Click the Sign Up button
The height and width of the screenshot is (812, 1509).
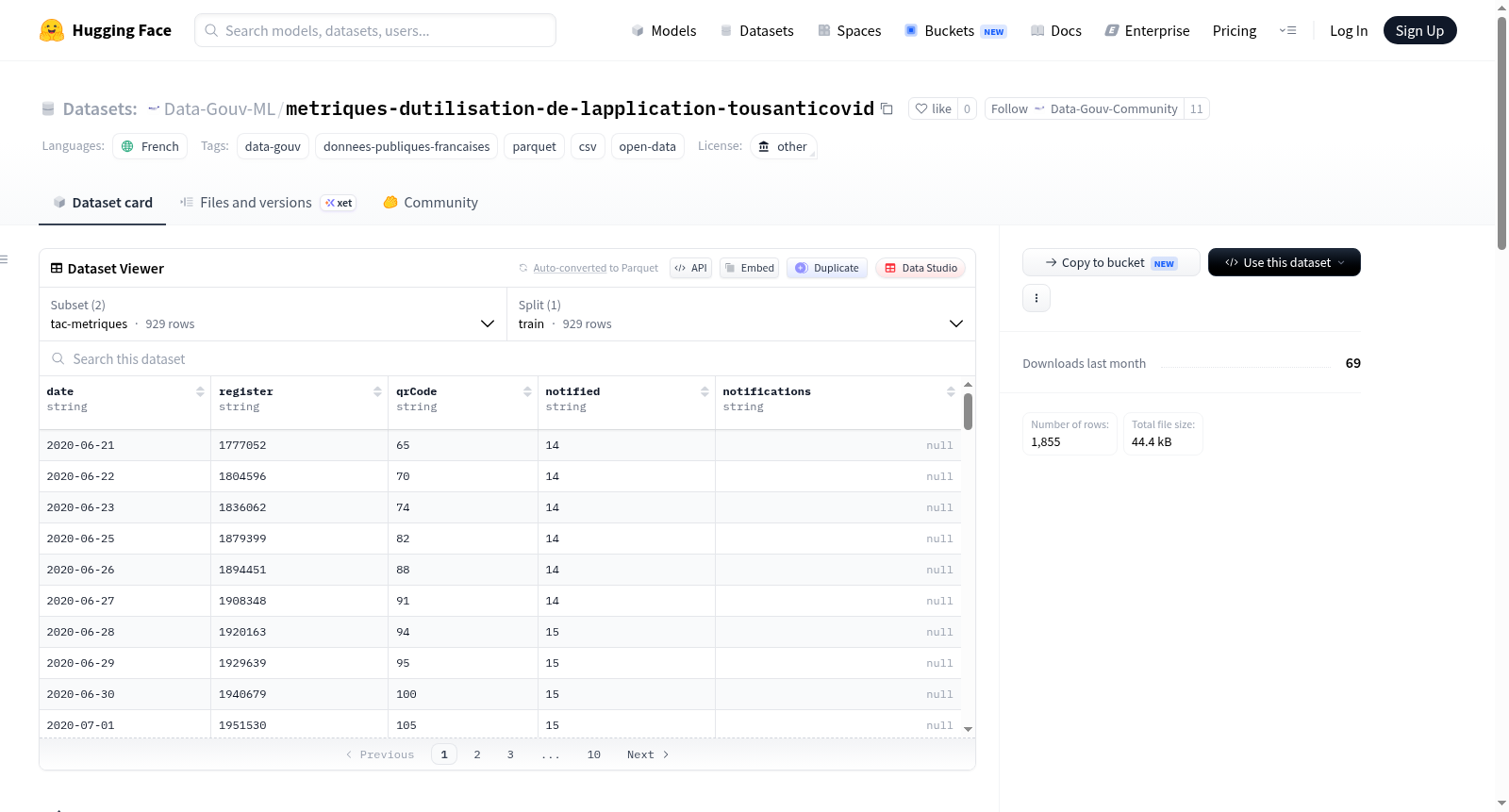click(1419, 30)
